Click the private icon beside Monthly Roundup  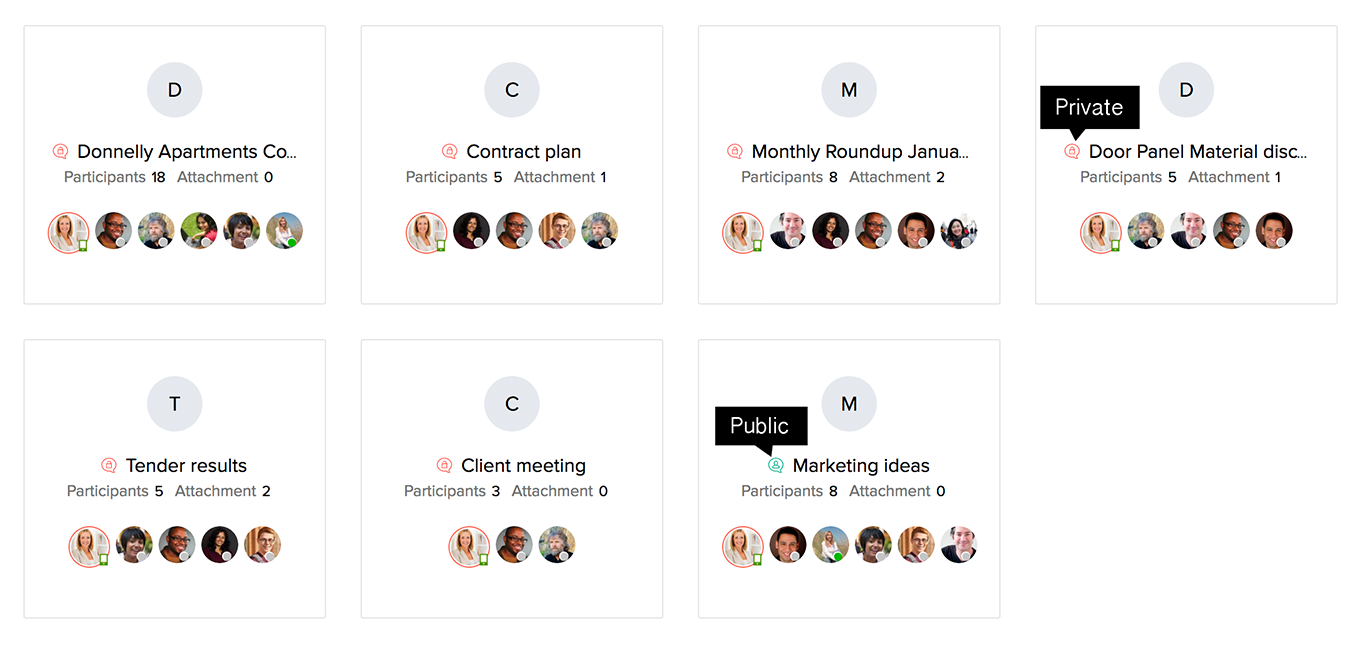coord(735,152)
